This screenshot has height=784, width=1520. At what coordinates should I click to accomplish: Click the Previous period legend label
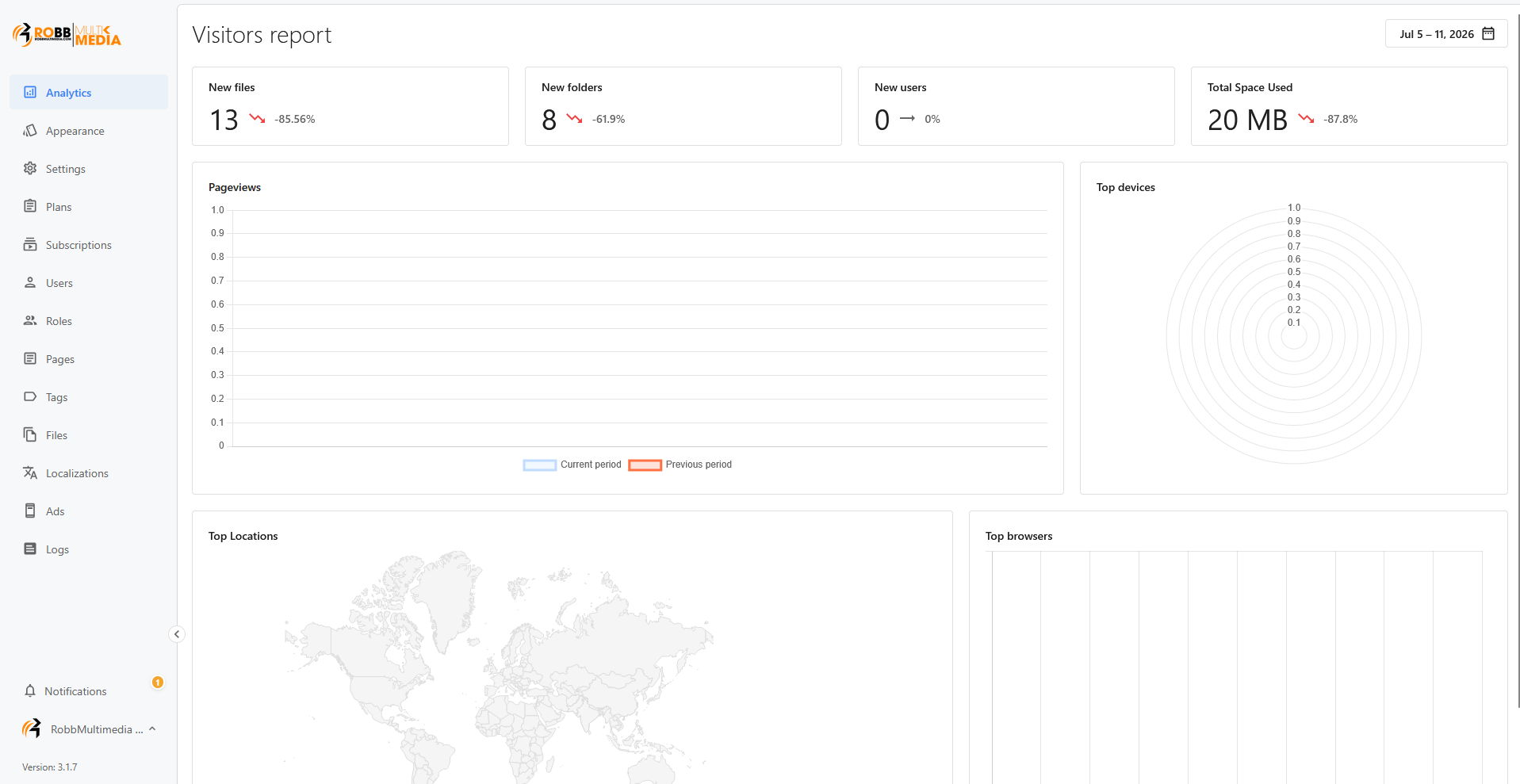[699, 465]
